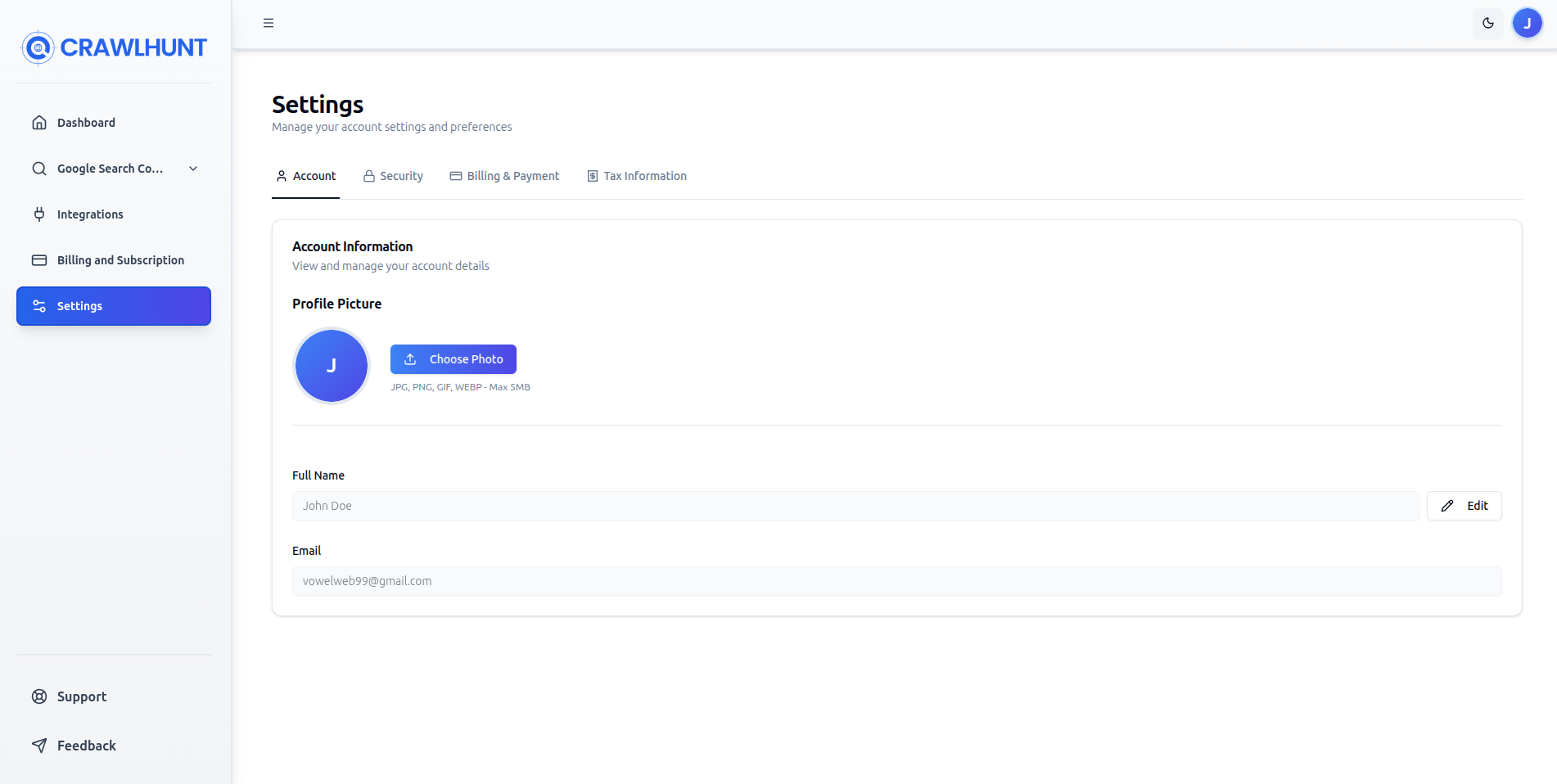Image resolution: width=1557 pixels, height=784 pixels.
Task: Open Support using the lifebuoy icon
Action: [39, 696]
